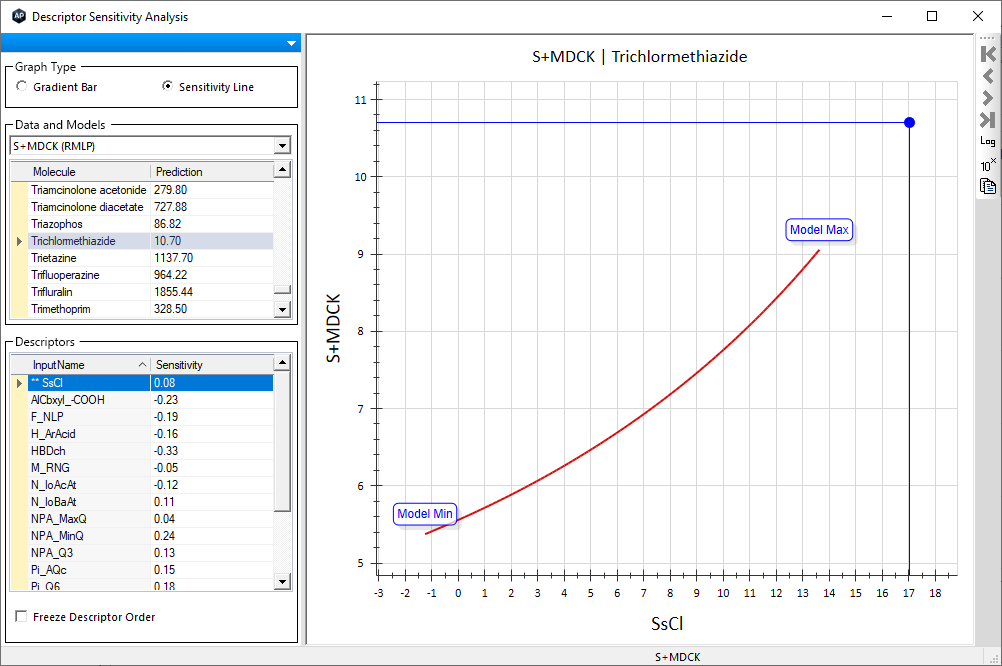Screen dimensions: 1002x666
Task: Click the molecule list scroll-down arrow
Action: pyautogui.click(x=282, y=309)
